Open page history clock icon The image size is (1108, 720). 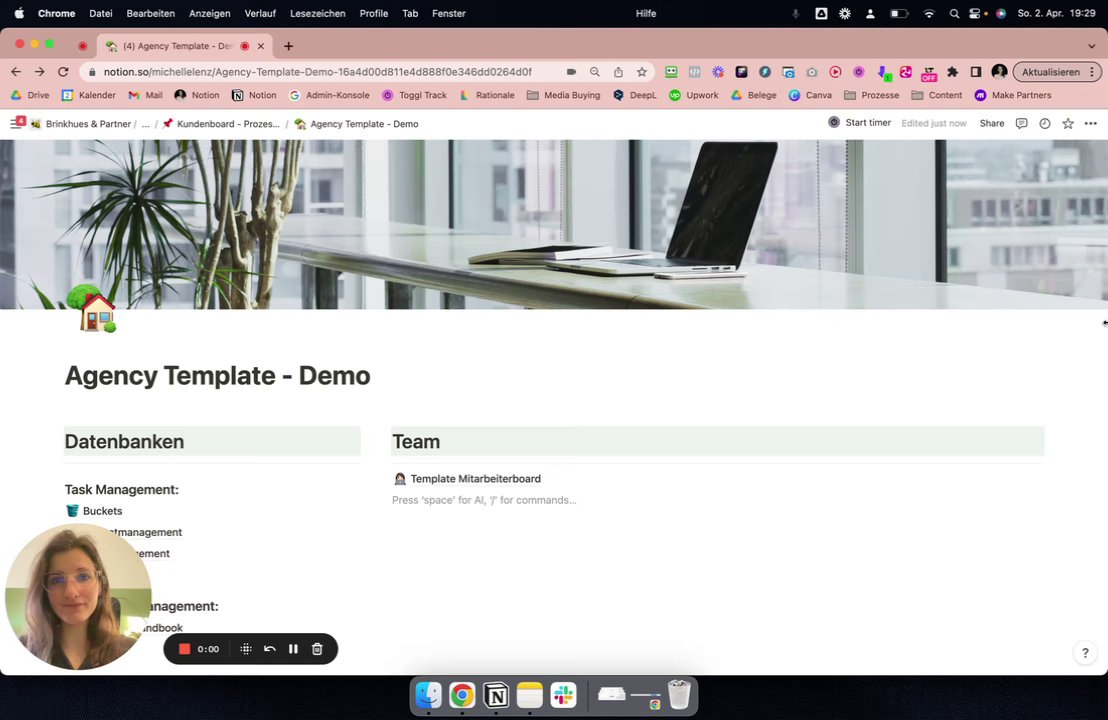click(x=1044, y=123)
